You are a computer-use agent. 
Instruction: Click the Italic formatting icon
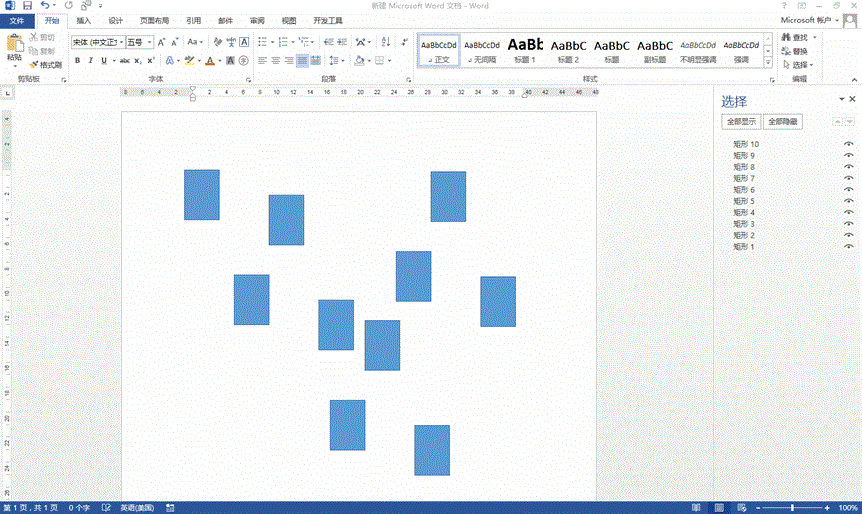pos(90,61)
